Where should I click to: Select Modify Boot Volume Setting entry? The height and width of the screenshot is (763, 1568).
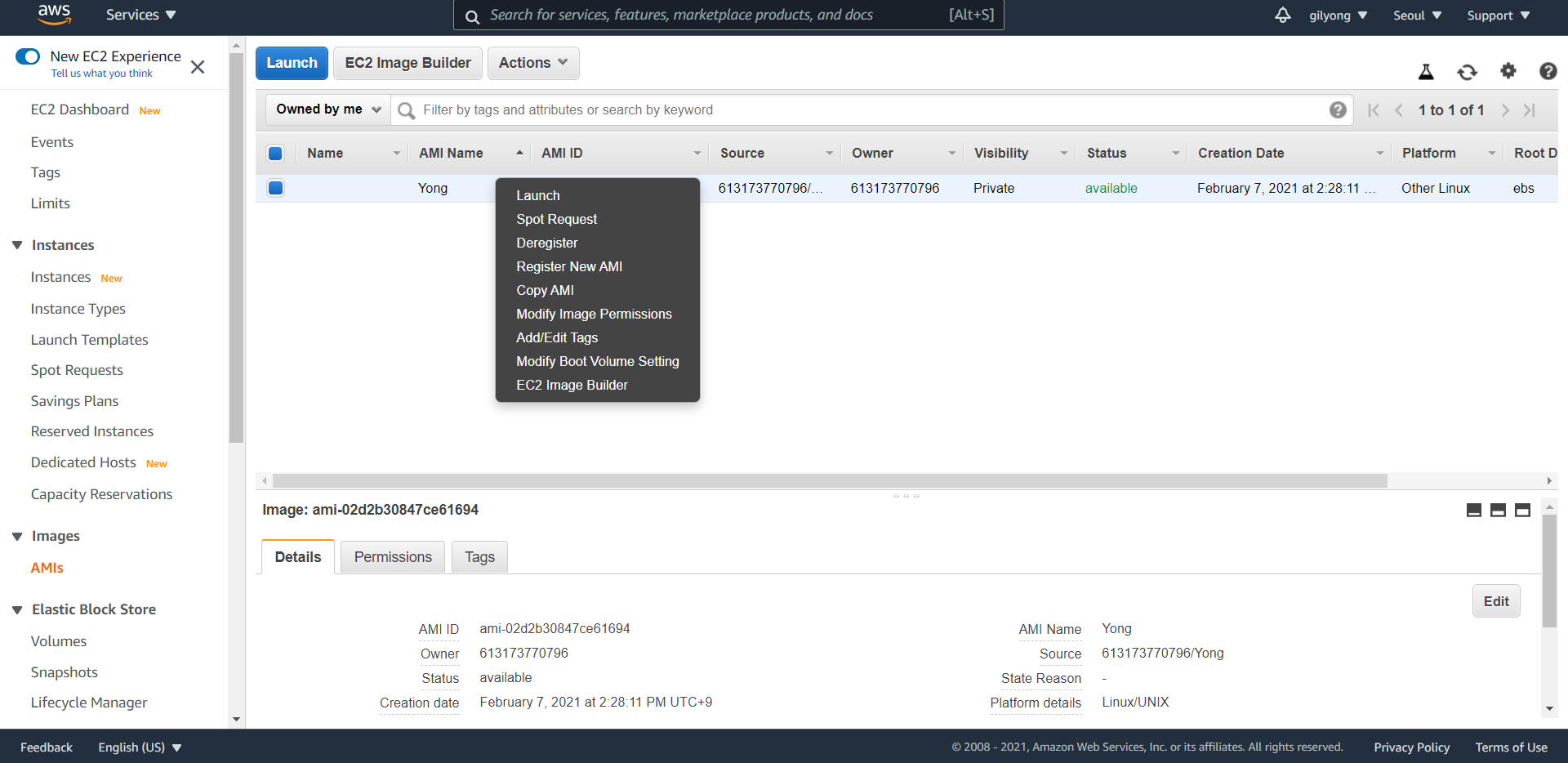[598, 361]
